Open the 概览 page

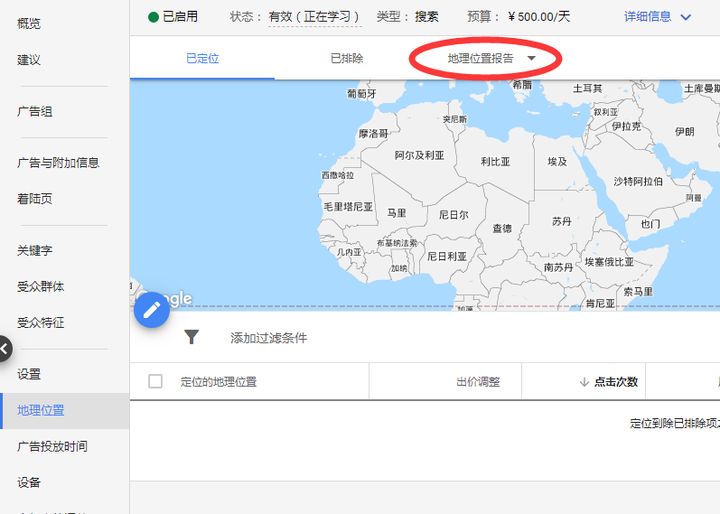click(28, 23)
